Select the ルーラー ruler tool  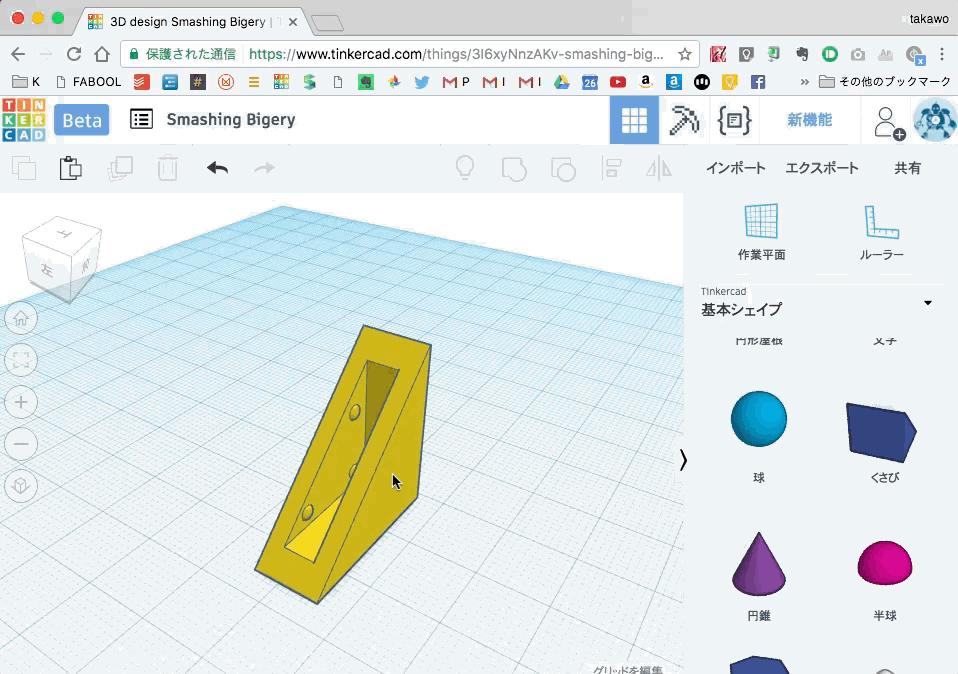(882, 232)
